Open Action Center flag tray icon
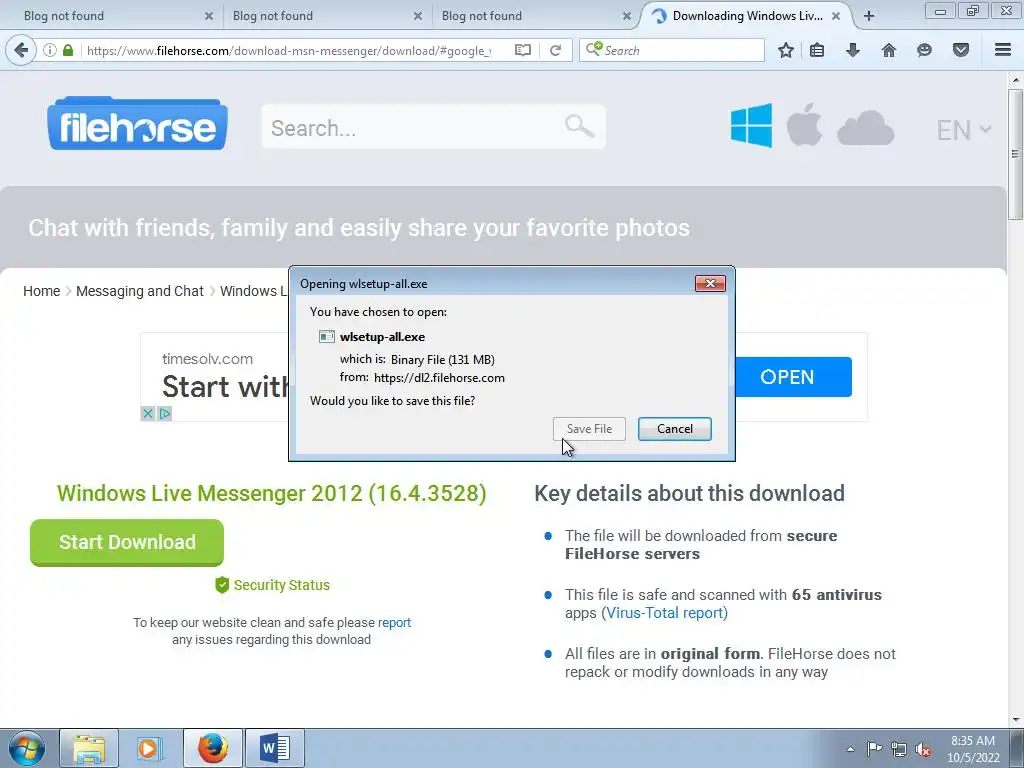Viewport: 1024px width, 768px height. (874, 749)
